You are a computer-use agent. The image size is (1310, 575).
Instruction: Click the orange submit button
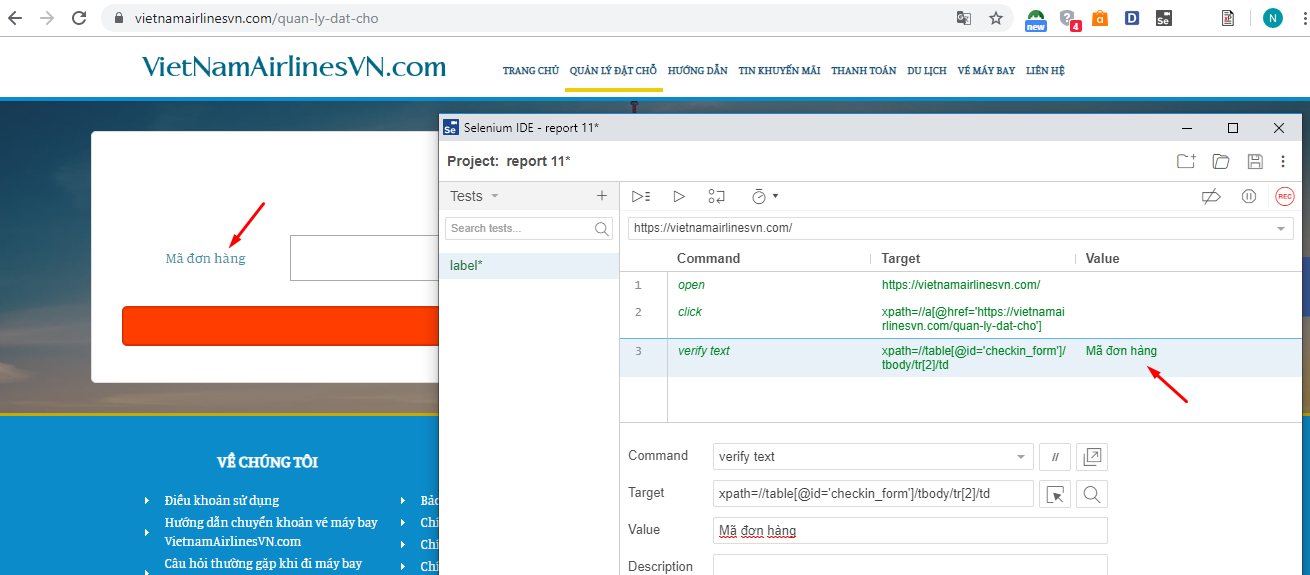pos(281,326)
